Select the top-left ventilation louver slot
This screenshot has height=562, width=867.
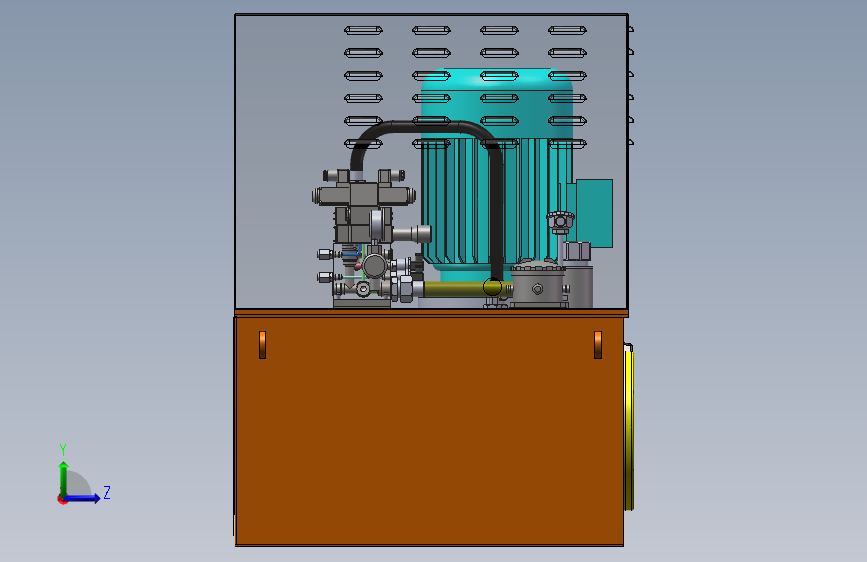(x=363, y=30)
